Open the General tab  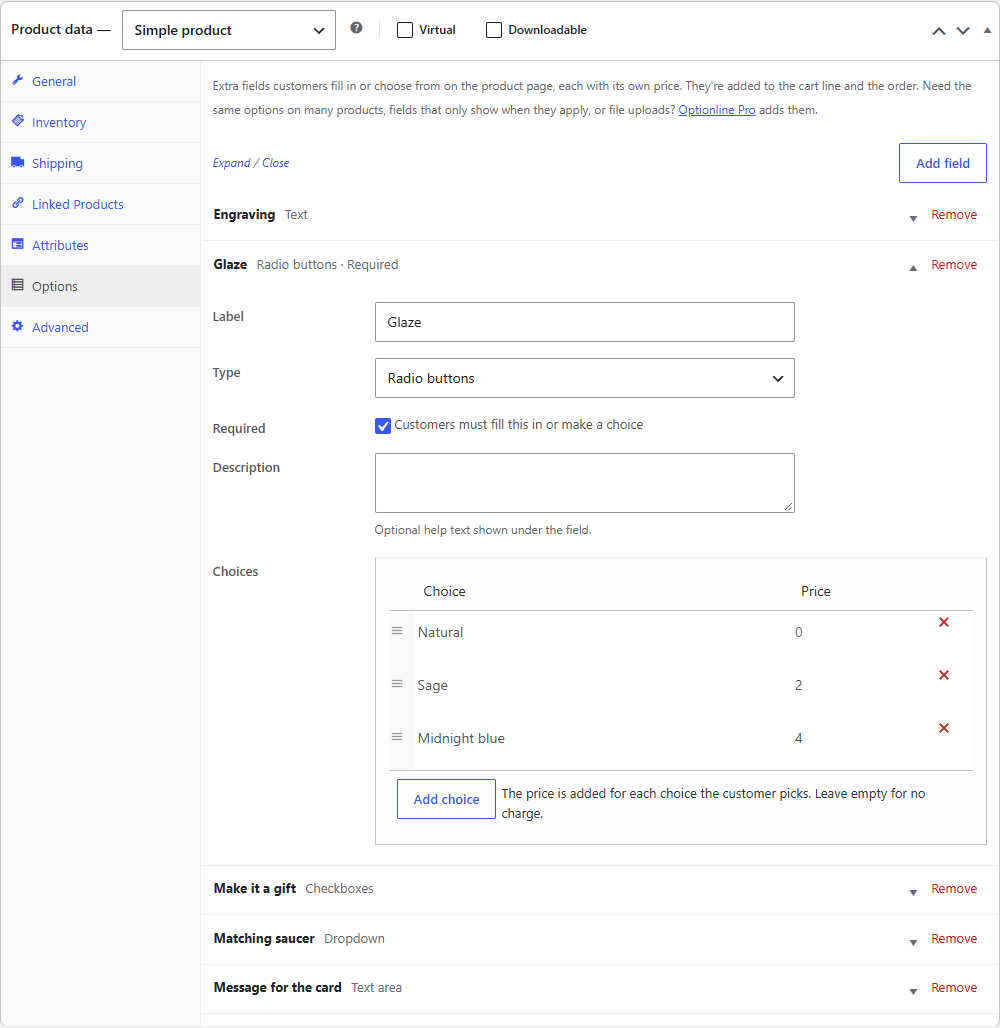(x=101, y=81)
